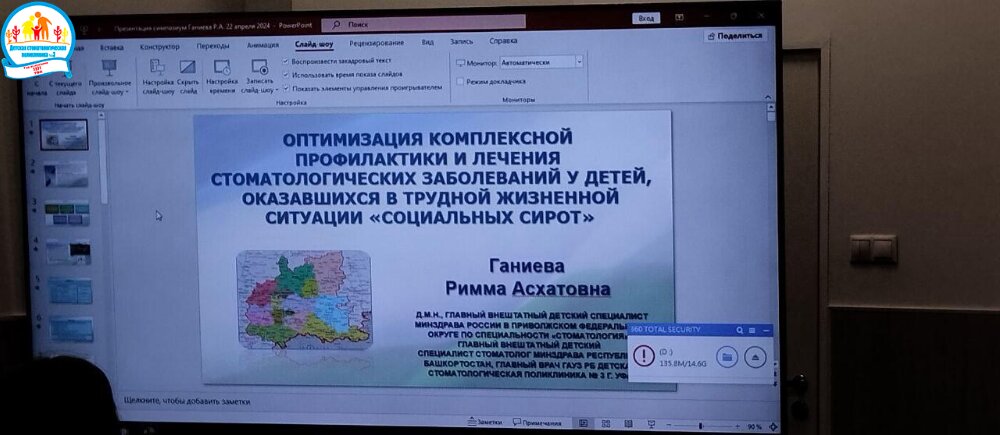Open the Рецензирование tab
1000x435 pixels.
[376, 43]
